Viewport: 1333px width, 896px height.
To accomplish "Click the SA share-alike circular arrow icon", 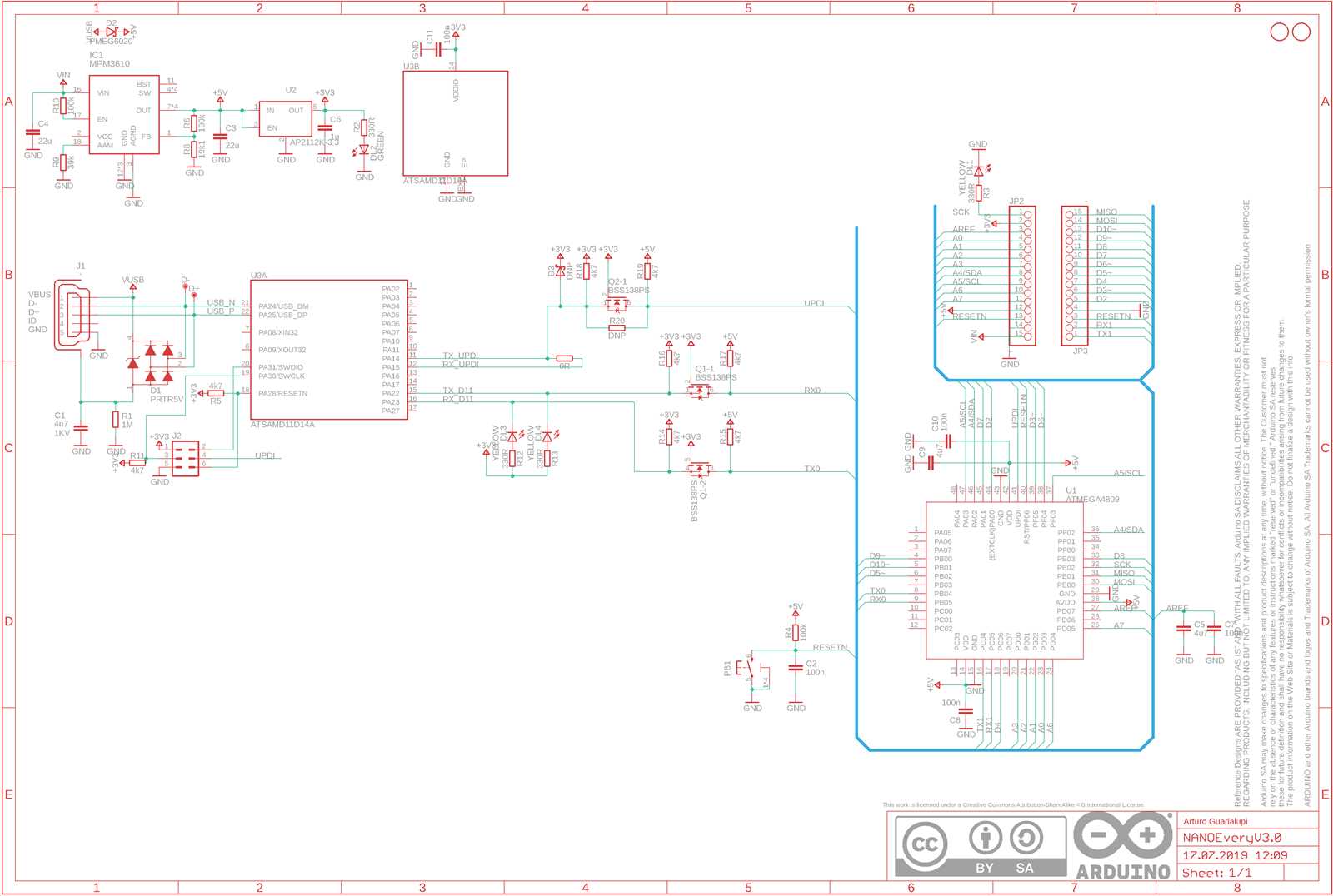I will click(x=1026, y=837).
